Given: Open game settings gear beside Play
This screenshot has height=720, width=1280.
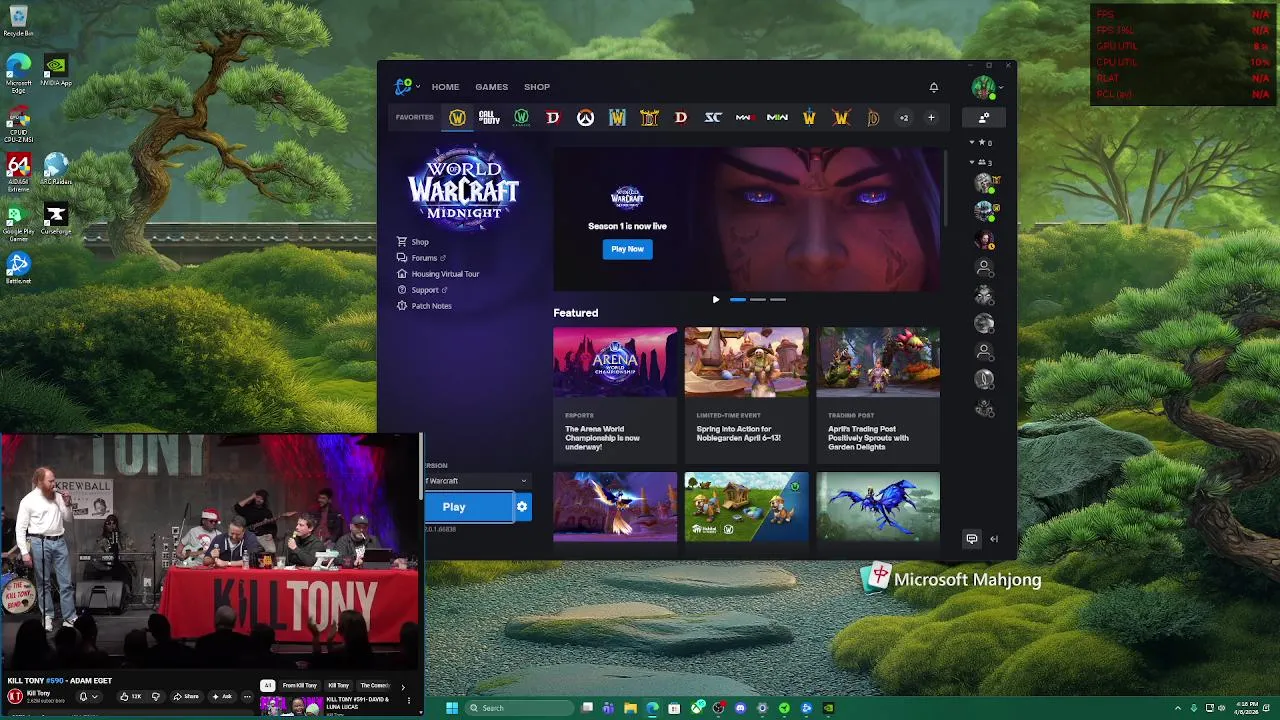Looking at the screenshot, I should (522, 507).
